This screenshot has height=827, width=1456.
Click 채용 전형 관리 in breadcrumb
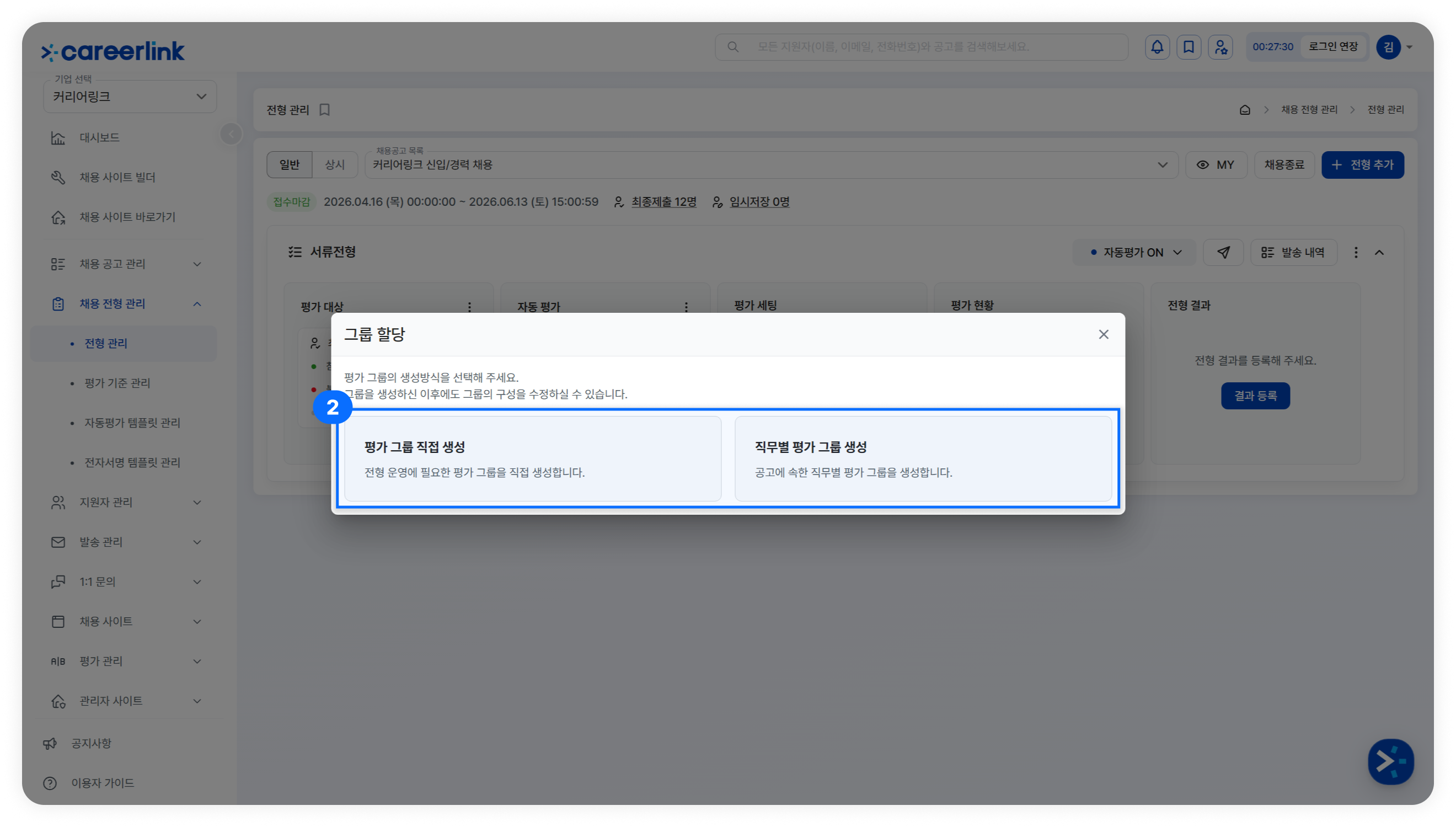pos(1309,110)
